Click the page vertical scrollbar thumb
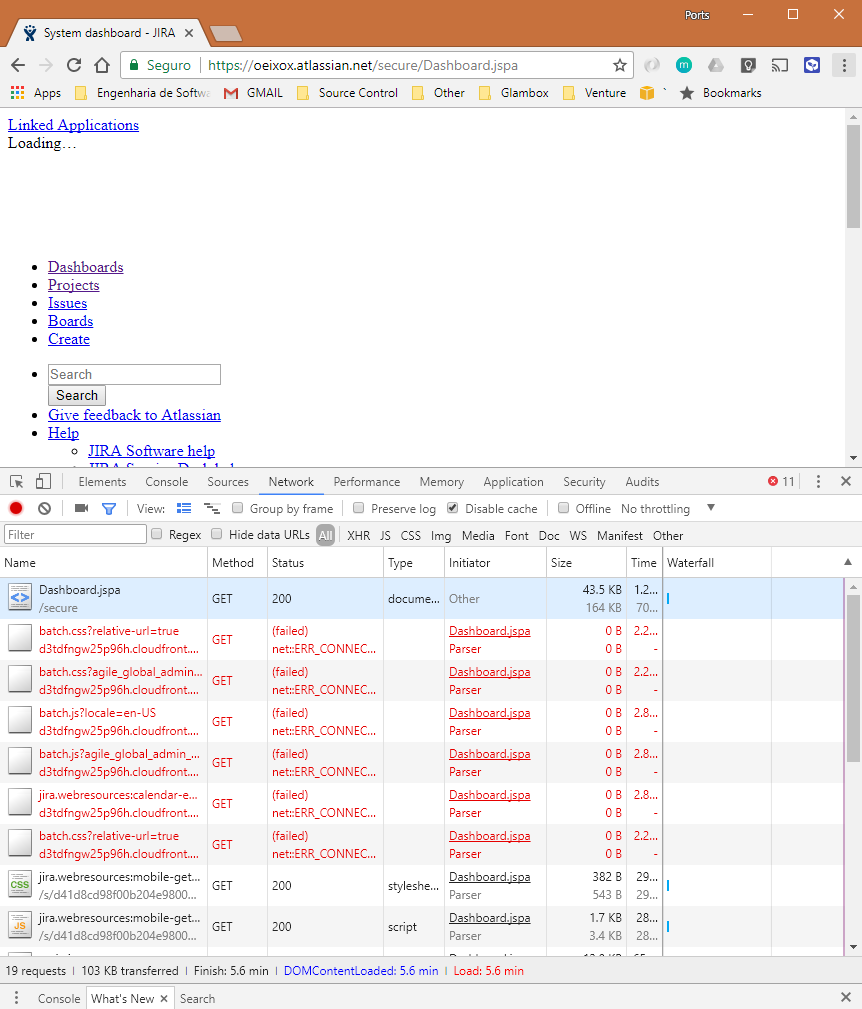The image size is (862, 1009). click(x=853, y=176)
